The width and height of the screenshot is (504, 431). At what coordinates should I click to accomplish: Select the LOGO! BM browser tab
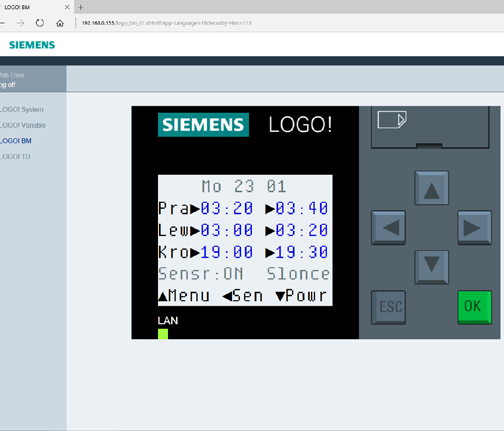tap(35, 7)
